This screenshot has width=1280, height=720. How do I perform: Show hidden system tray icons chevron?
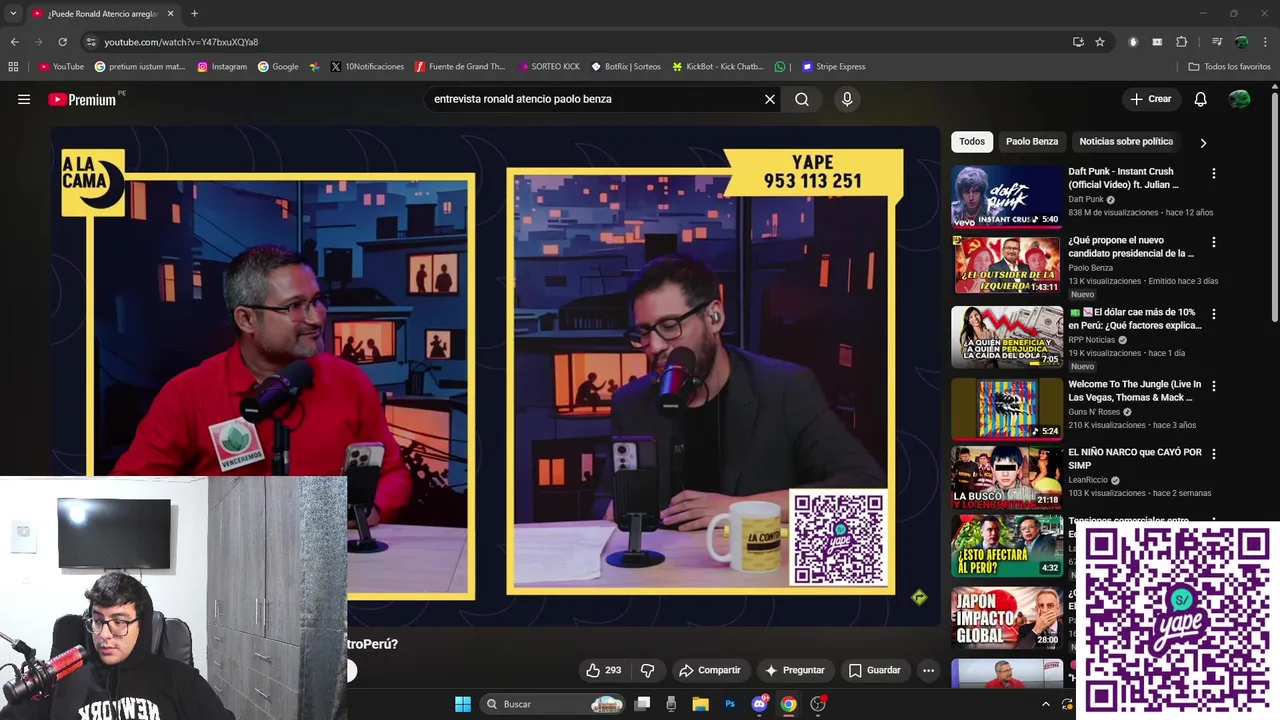point(1046,704)
